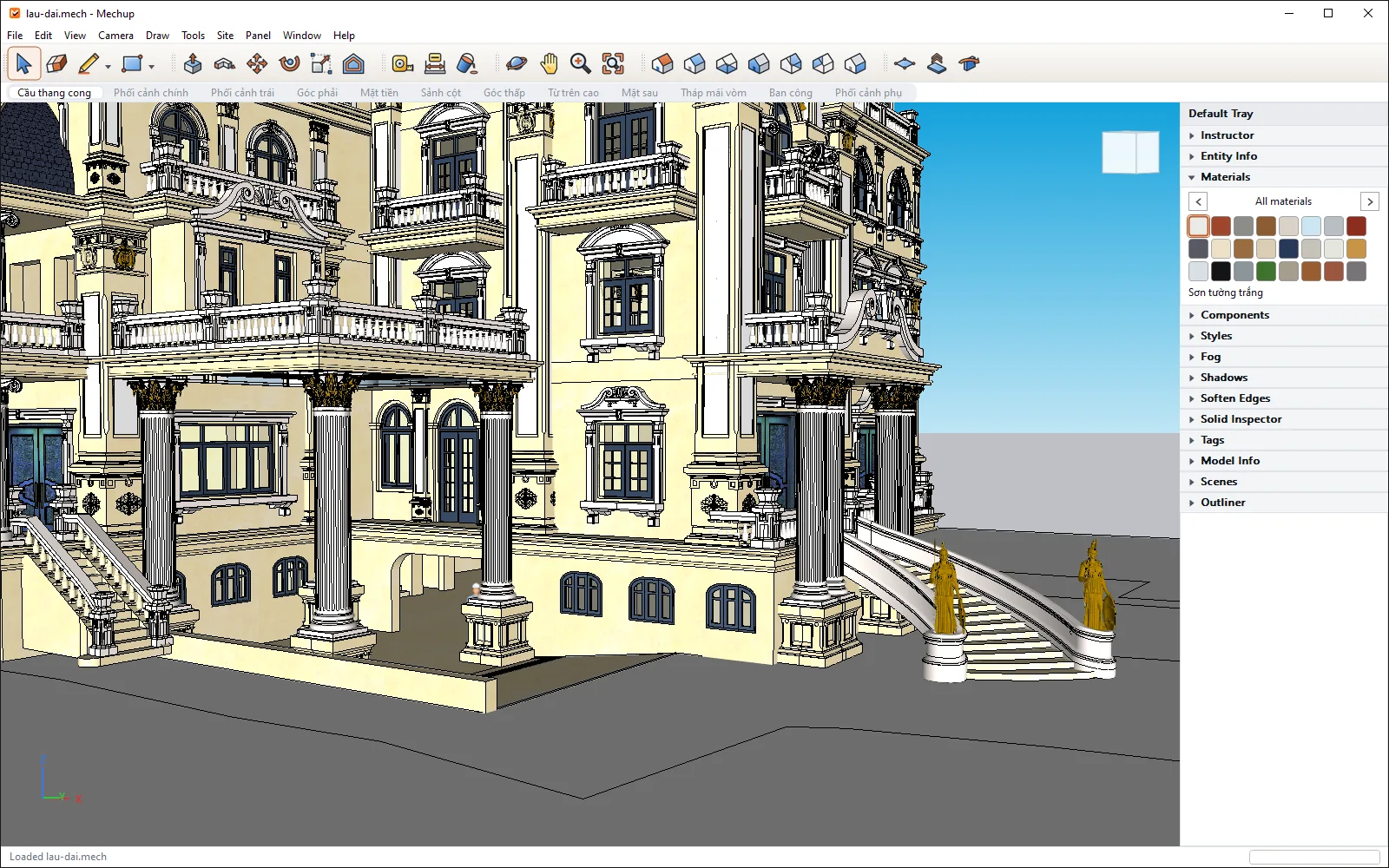Expand the Soften Edges panel
1389x868 pixels.
point(1284,398)
